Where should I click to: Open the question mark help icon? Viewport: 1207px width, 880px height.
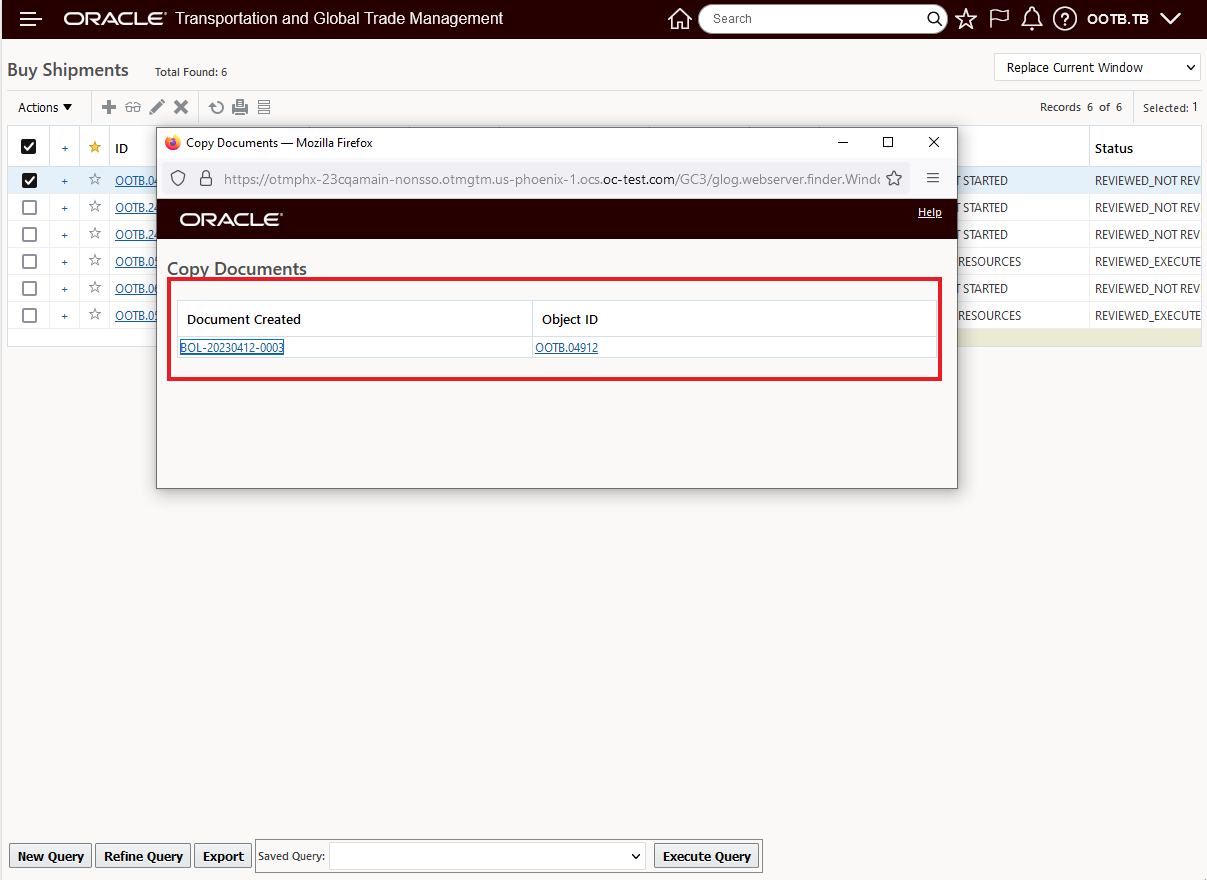pyautogui.click(x=1064, y=19)
